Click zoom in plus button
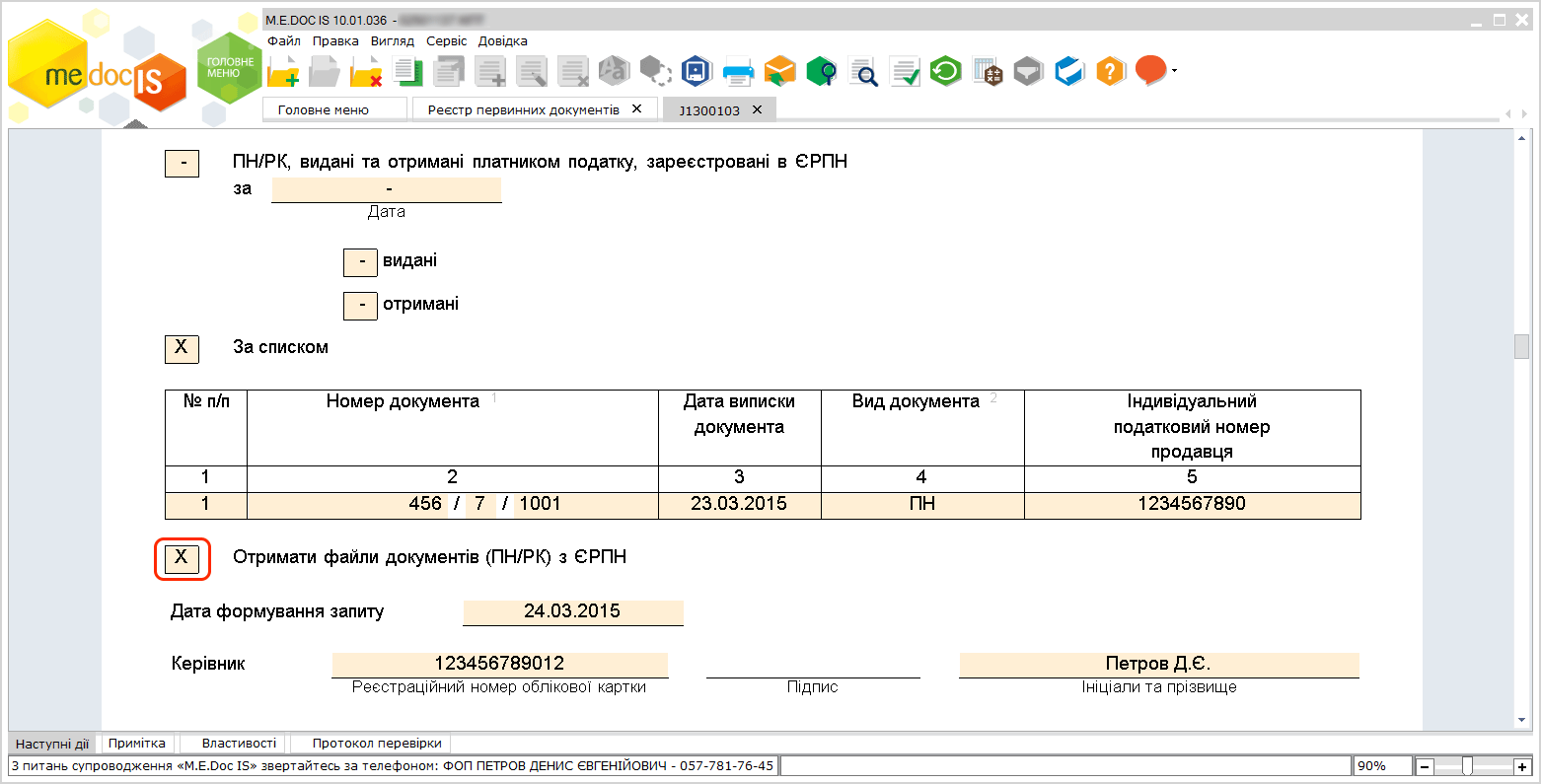 coord(1522,766)
